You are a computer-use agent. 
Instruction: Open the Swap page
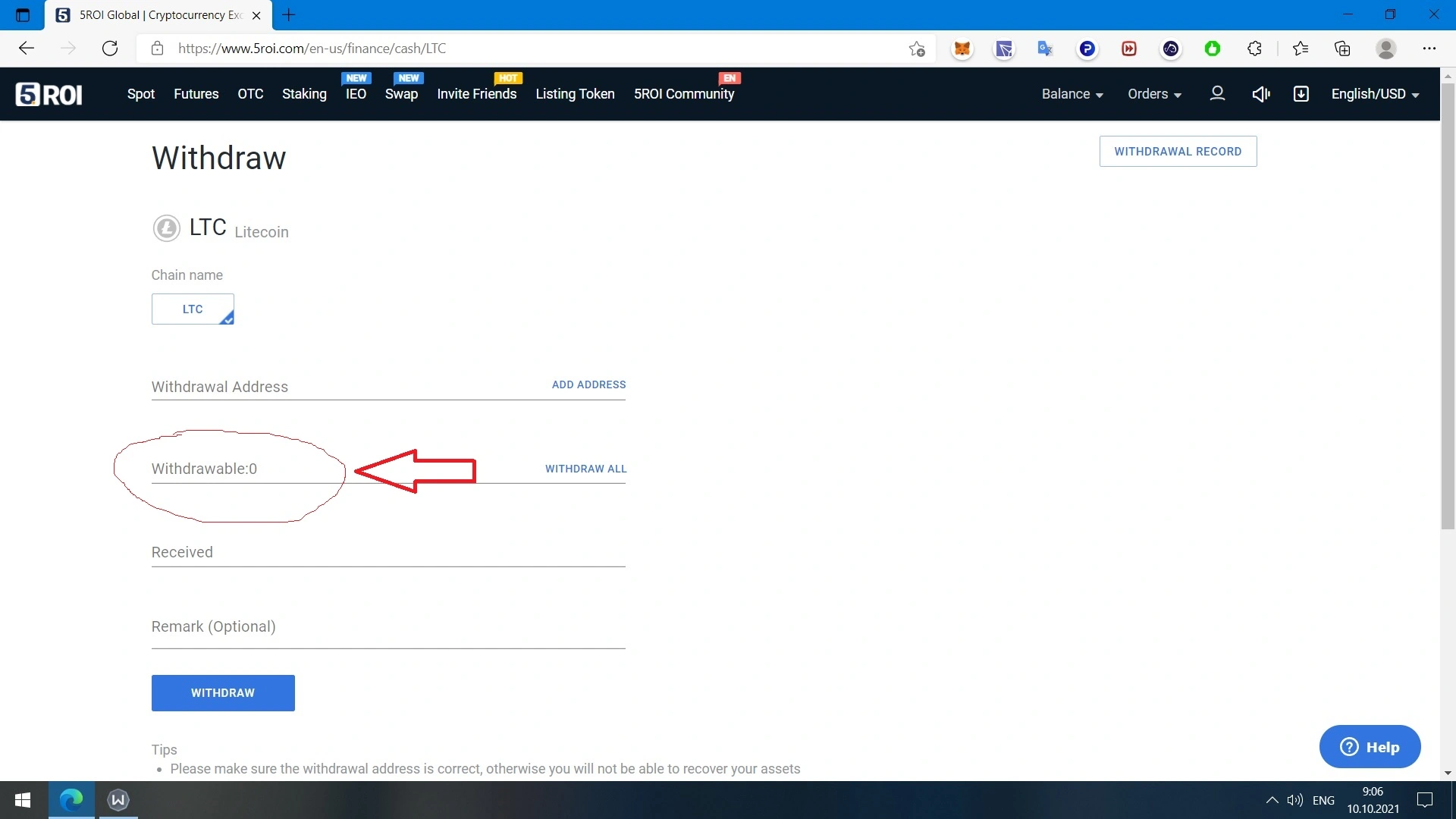click(x=401, y=94)
